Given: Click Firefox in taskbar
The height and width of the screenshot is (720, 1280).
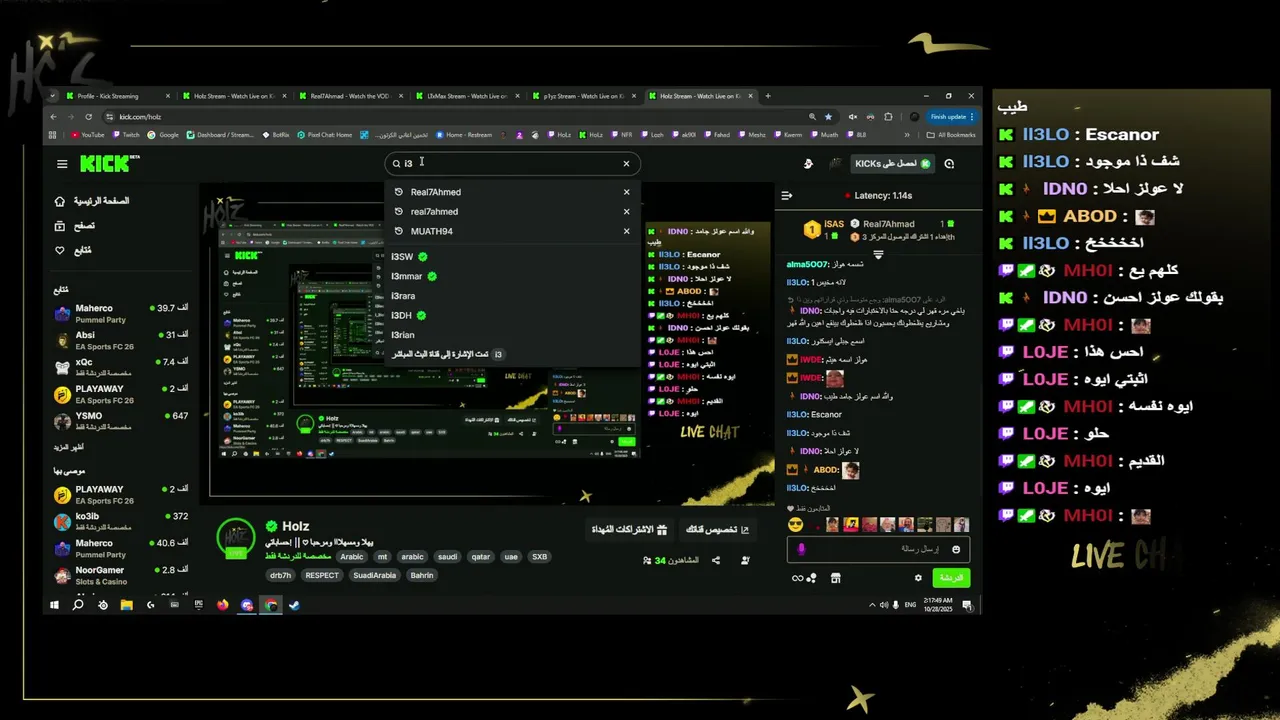Looking at the screenshot, I should click(x=222, y=605).
